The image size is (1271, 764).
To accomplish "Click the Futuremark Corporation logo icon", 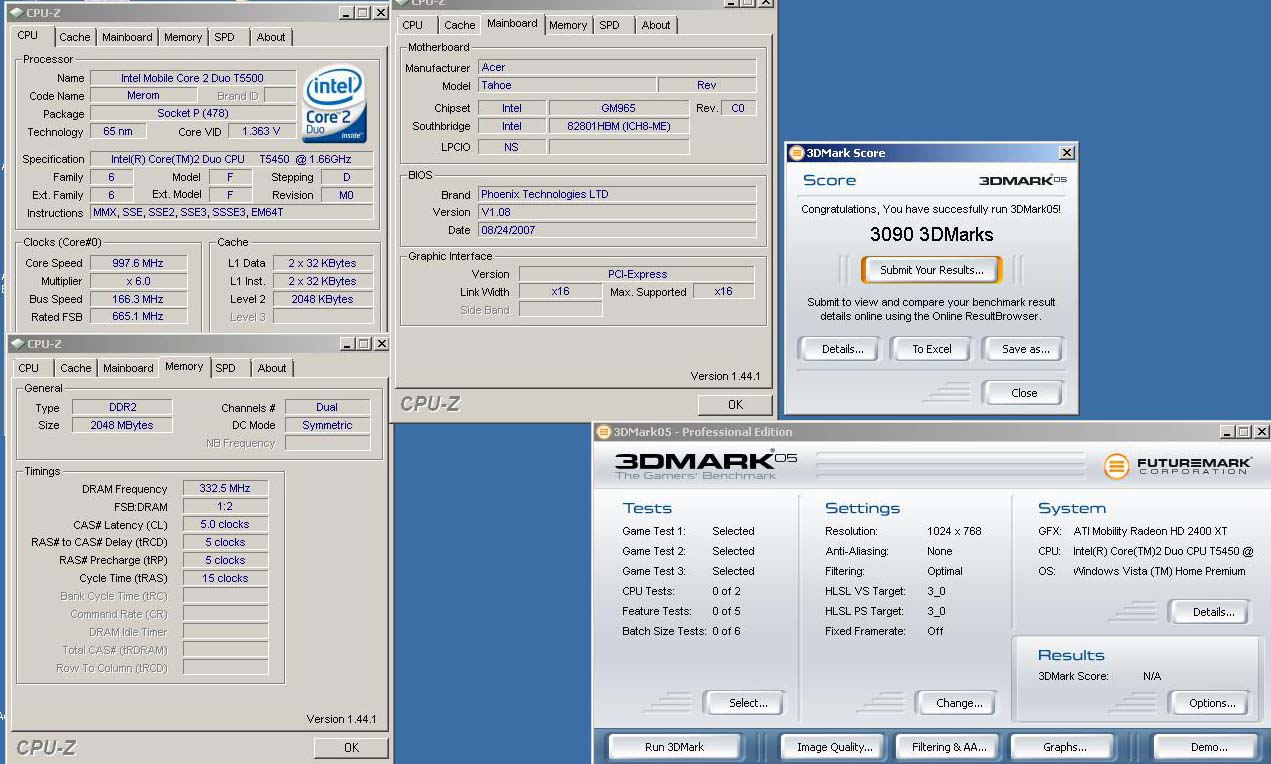I will 1116,466.
